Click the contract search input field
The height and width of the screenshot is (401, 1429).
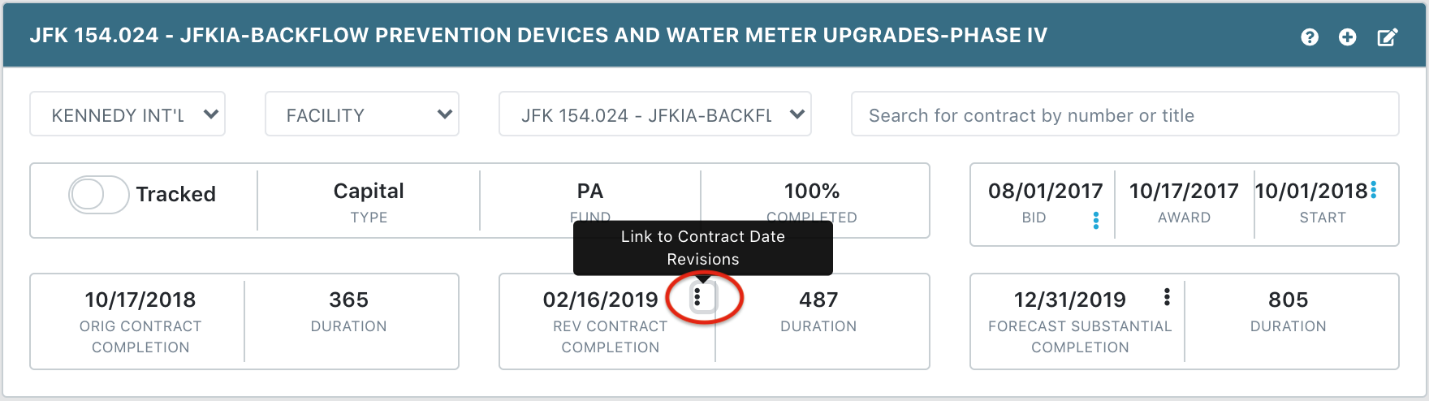click(1125, 115)
